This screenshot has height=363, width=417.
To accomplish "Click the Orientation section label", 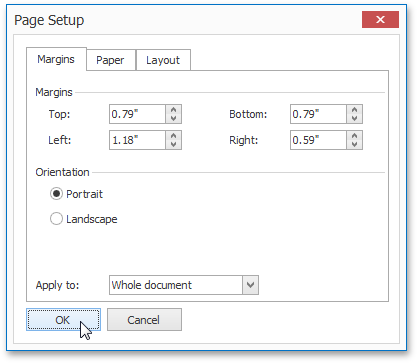I will 62,172.
